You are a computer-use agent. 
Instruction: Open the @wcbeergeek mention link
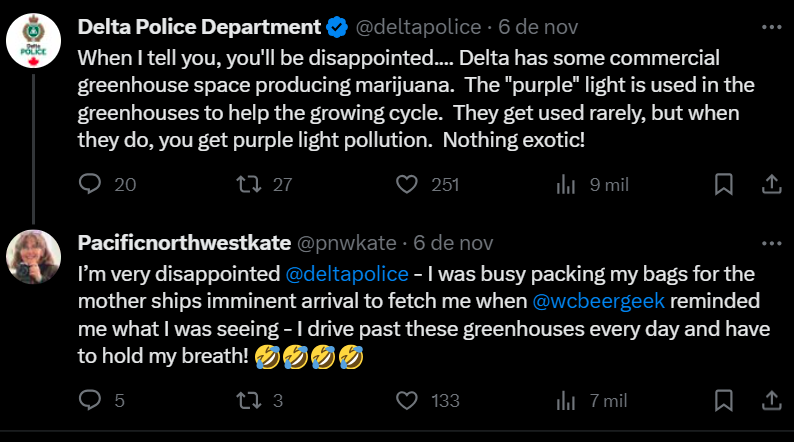click(597, 300)
